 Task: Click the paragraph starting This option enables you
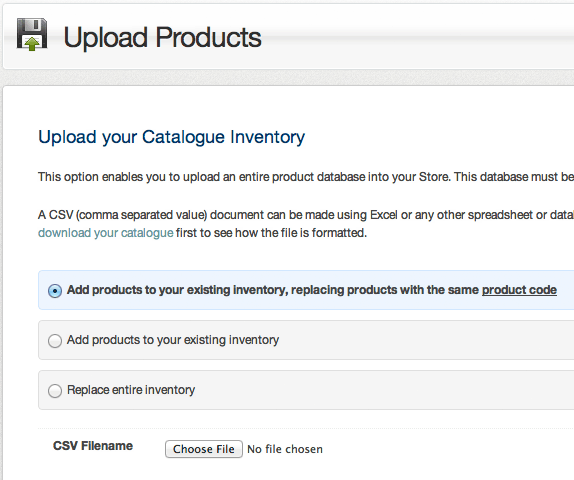[306, 177]
